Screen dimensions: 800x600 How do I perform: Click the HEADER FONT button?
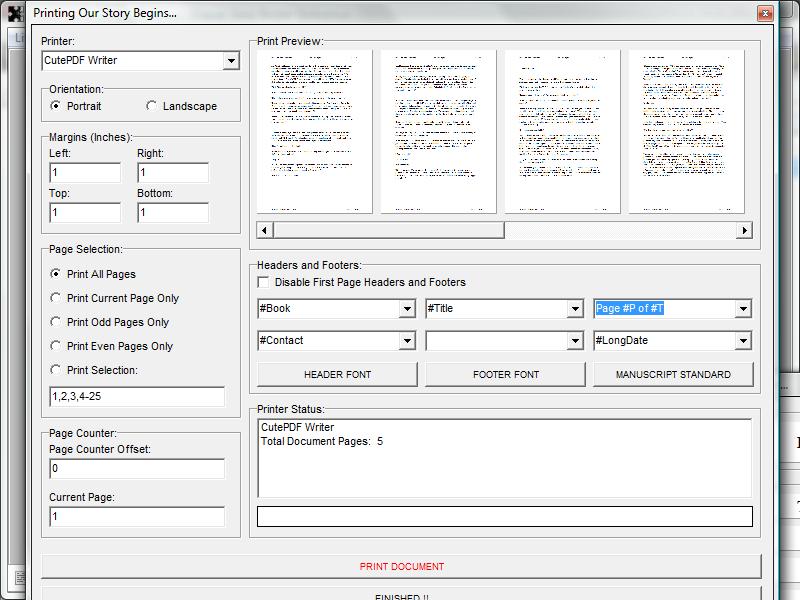coord(337,375)
